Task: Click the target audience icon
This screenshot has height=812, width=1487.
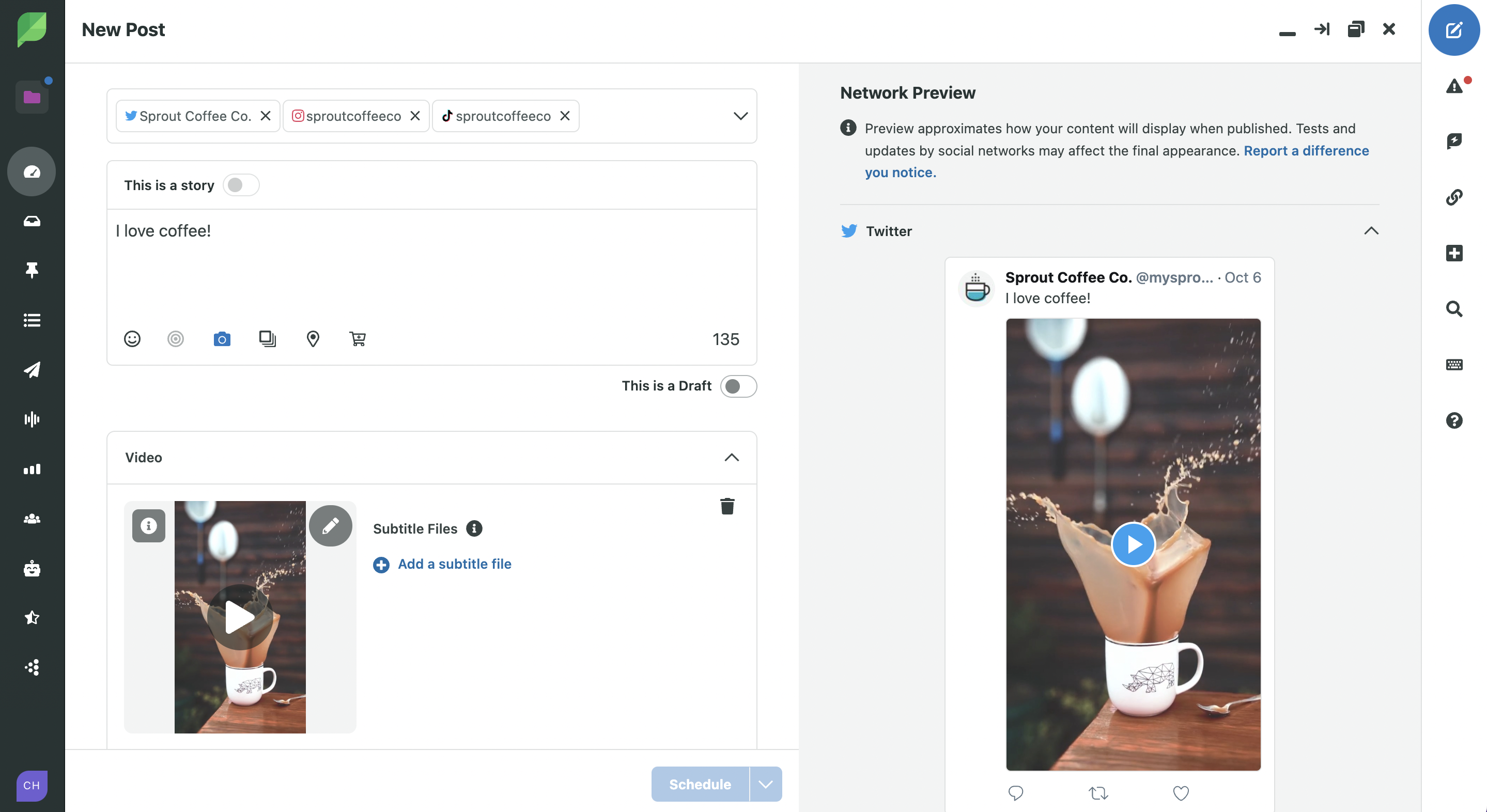Action: [x=176, y=339]
